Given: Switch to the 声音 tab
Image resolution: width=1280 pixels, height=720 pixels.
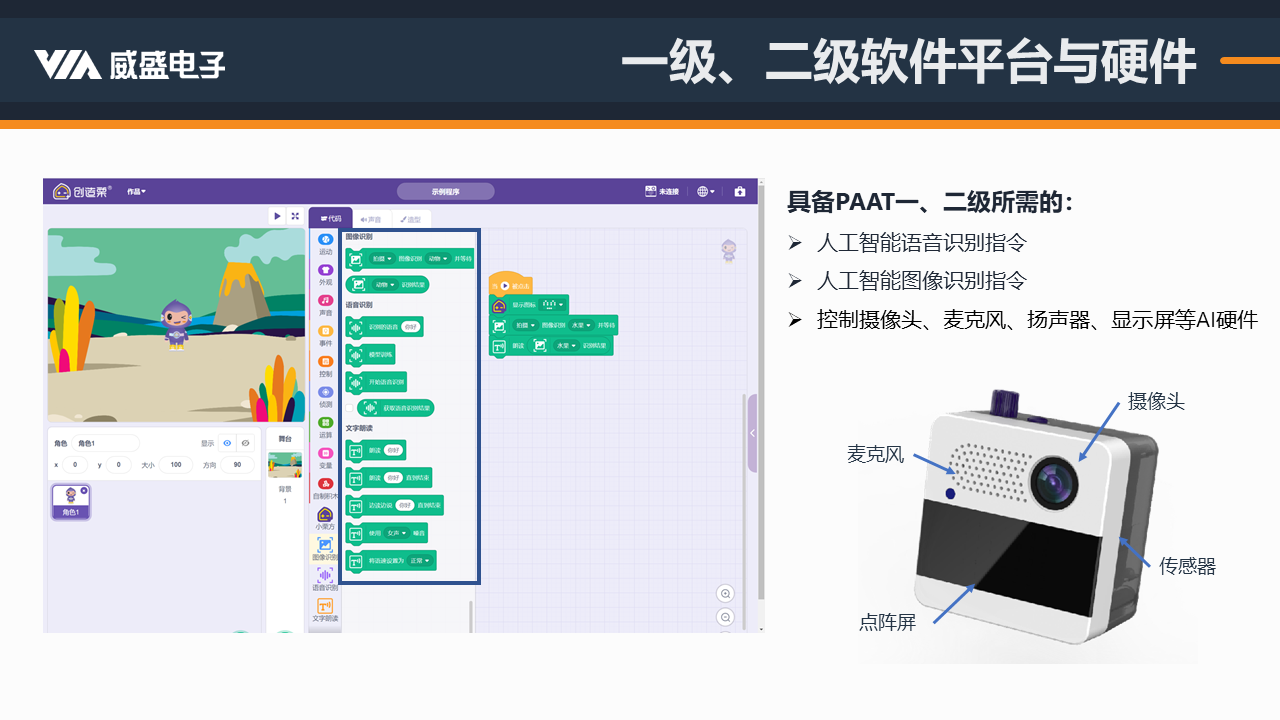Looking at the screenshot, I should (371, 219).
